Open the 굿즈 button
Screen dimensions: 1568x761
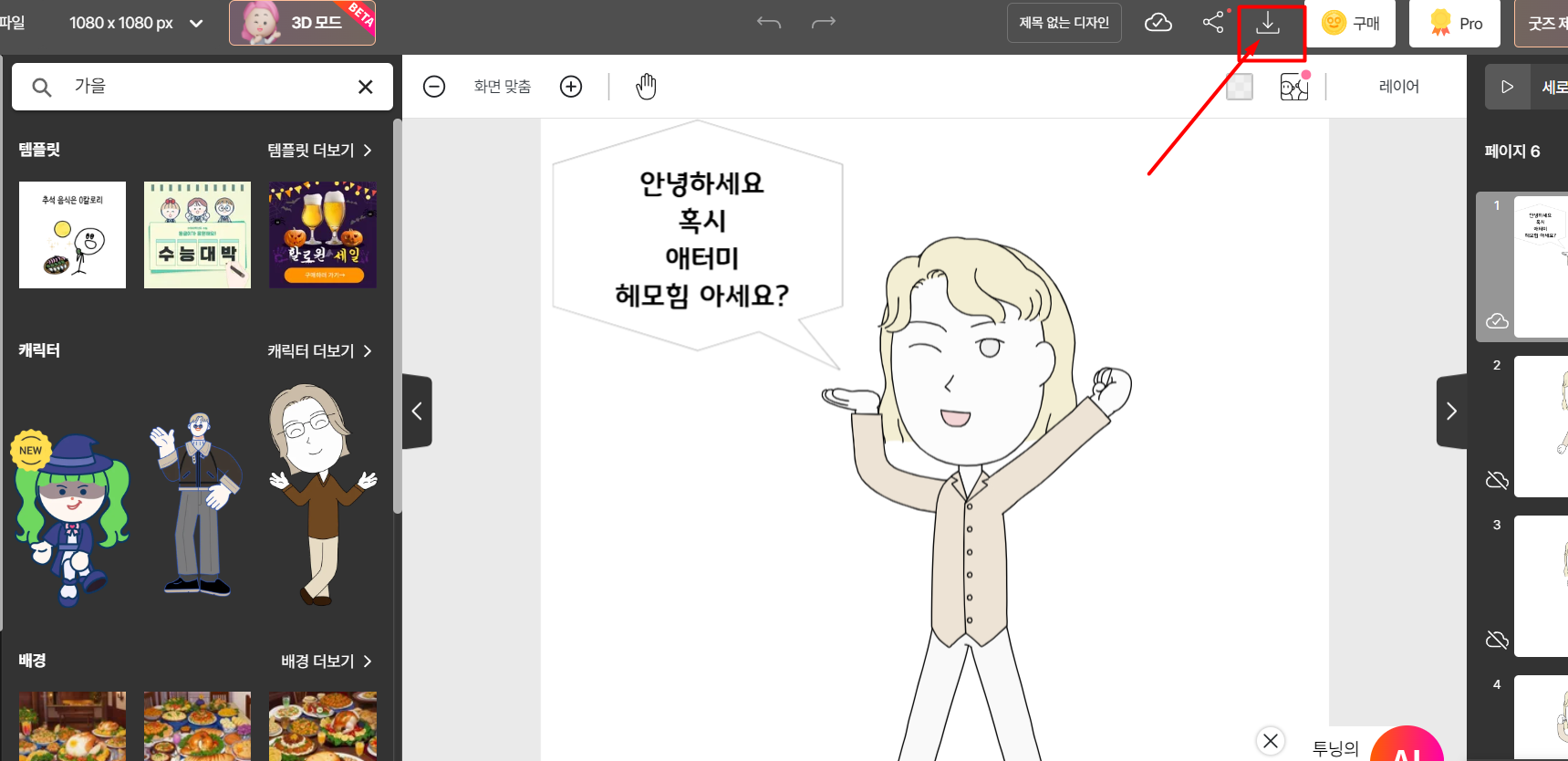[x=1542, y=24]
